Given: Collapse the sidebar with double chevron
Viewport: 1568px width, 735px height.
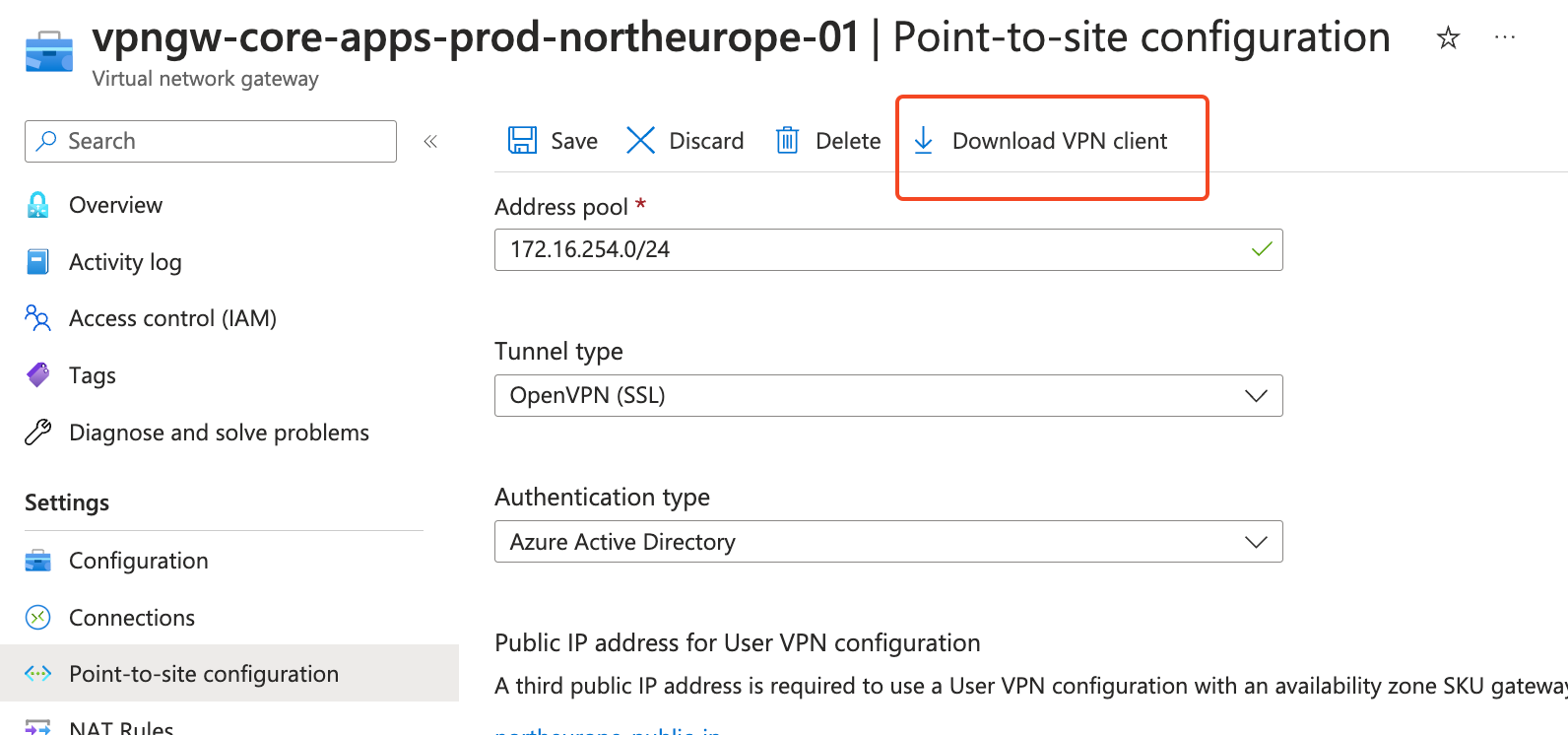Looking at the screenshot, I should [x=430, y=141].
